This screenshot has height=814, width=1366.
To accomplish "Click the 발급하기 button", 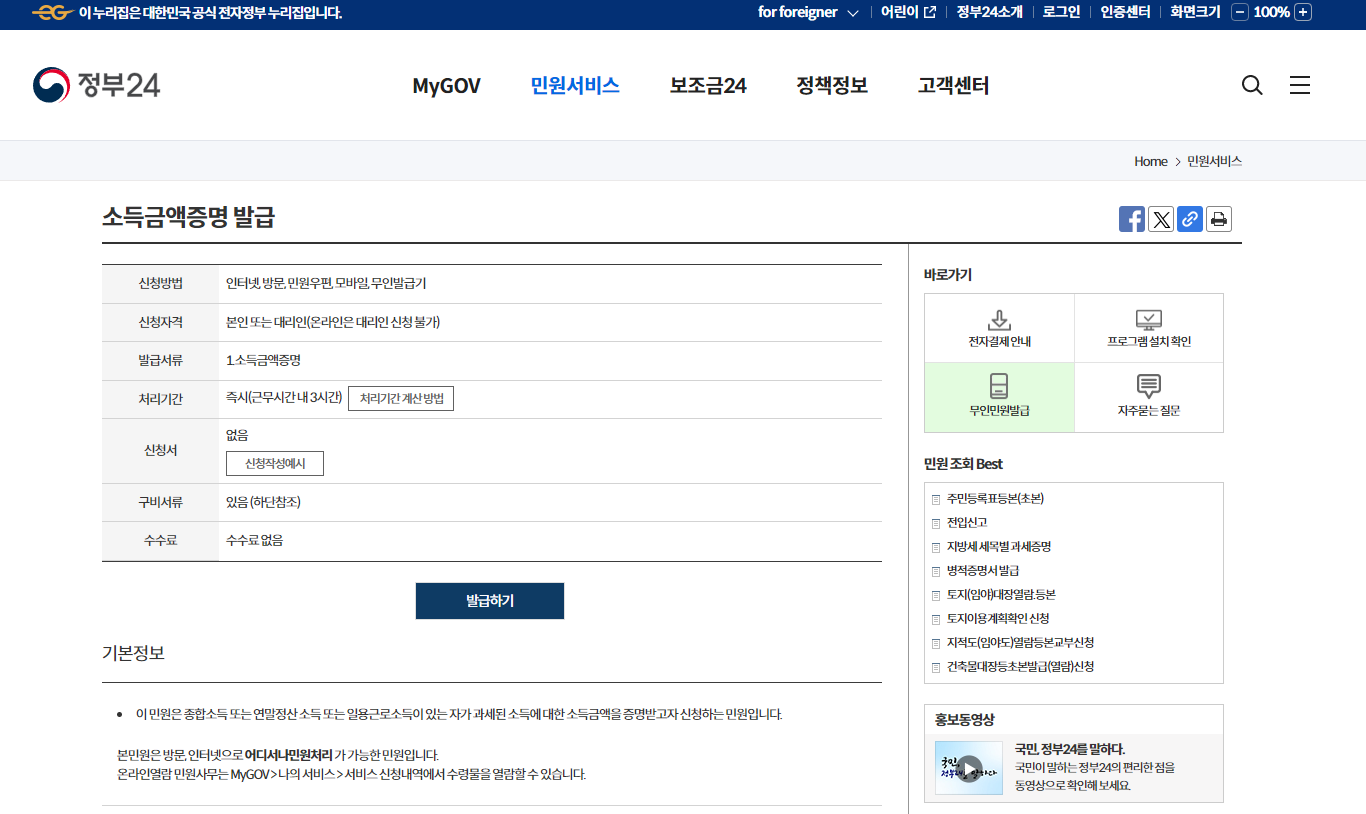I will coord(490,601).
